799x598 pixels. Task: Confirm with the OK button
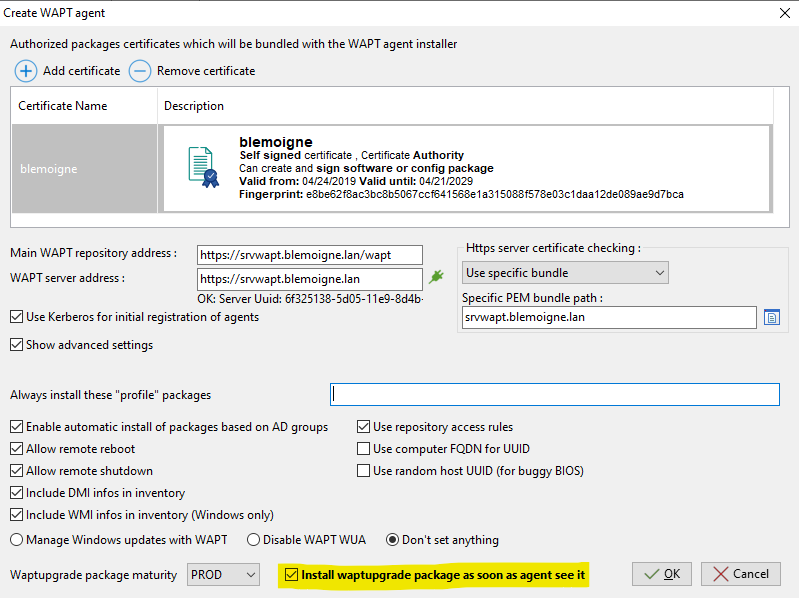(x=661, y=574)
